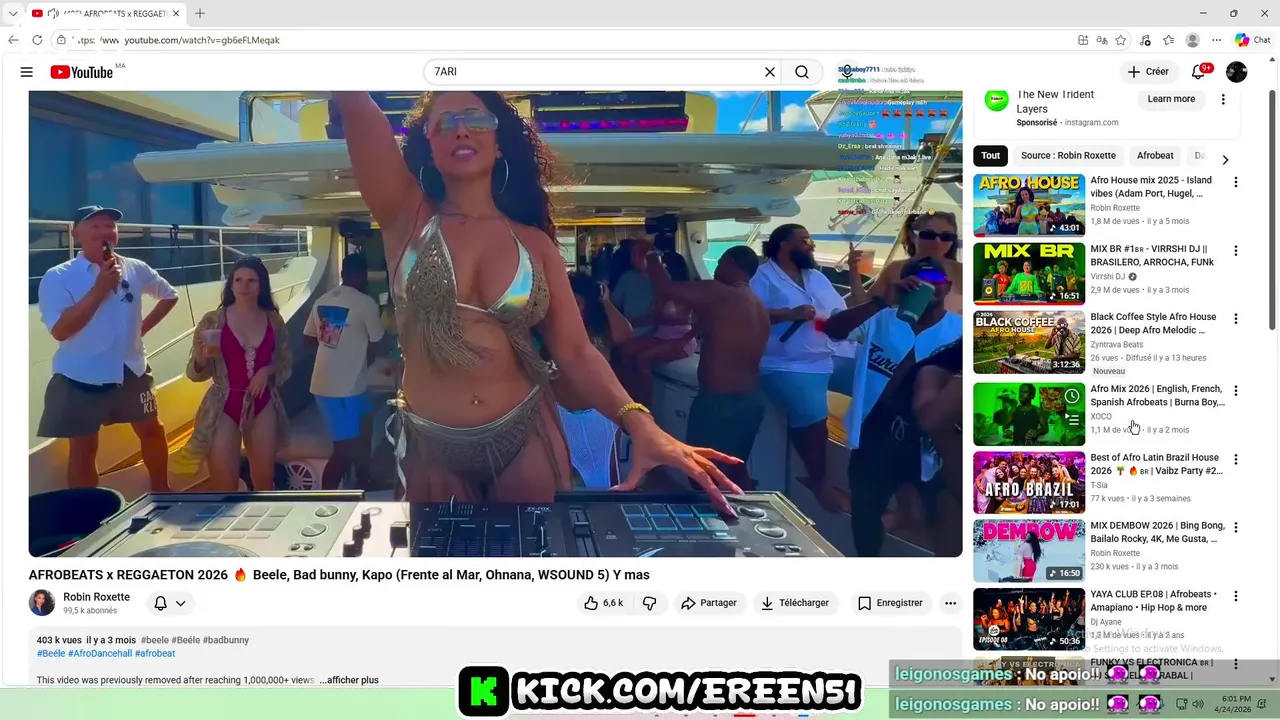The image size is (1280, 720).
Task: Follow the #afrobeat hashtag link
Action: [x=155, y=653]
